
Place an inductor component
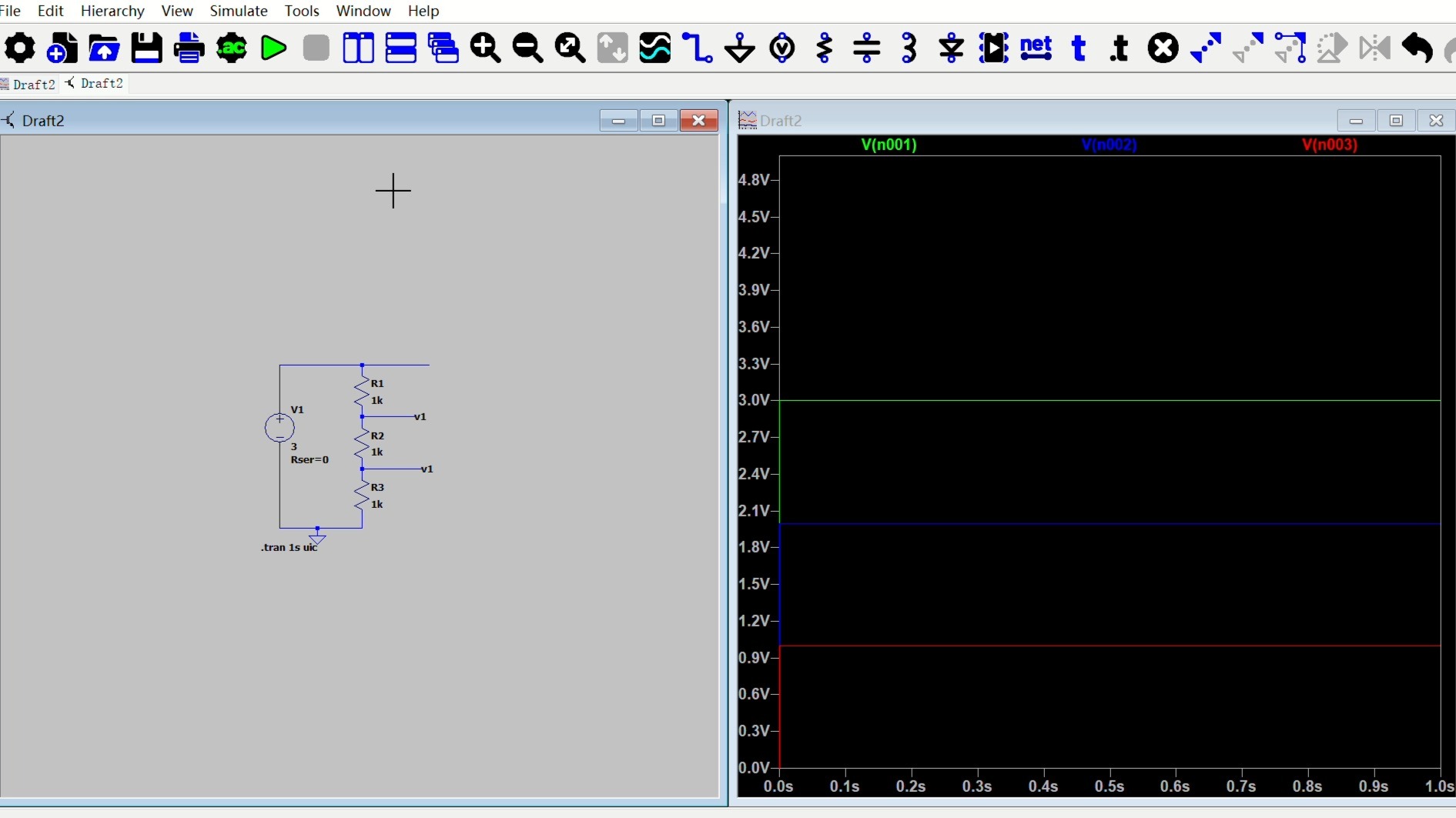point(909,48)
